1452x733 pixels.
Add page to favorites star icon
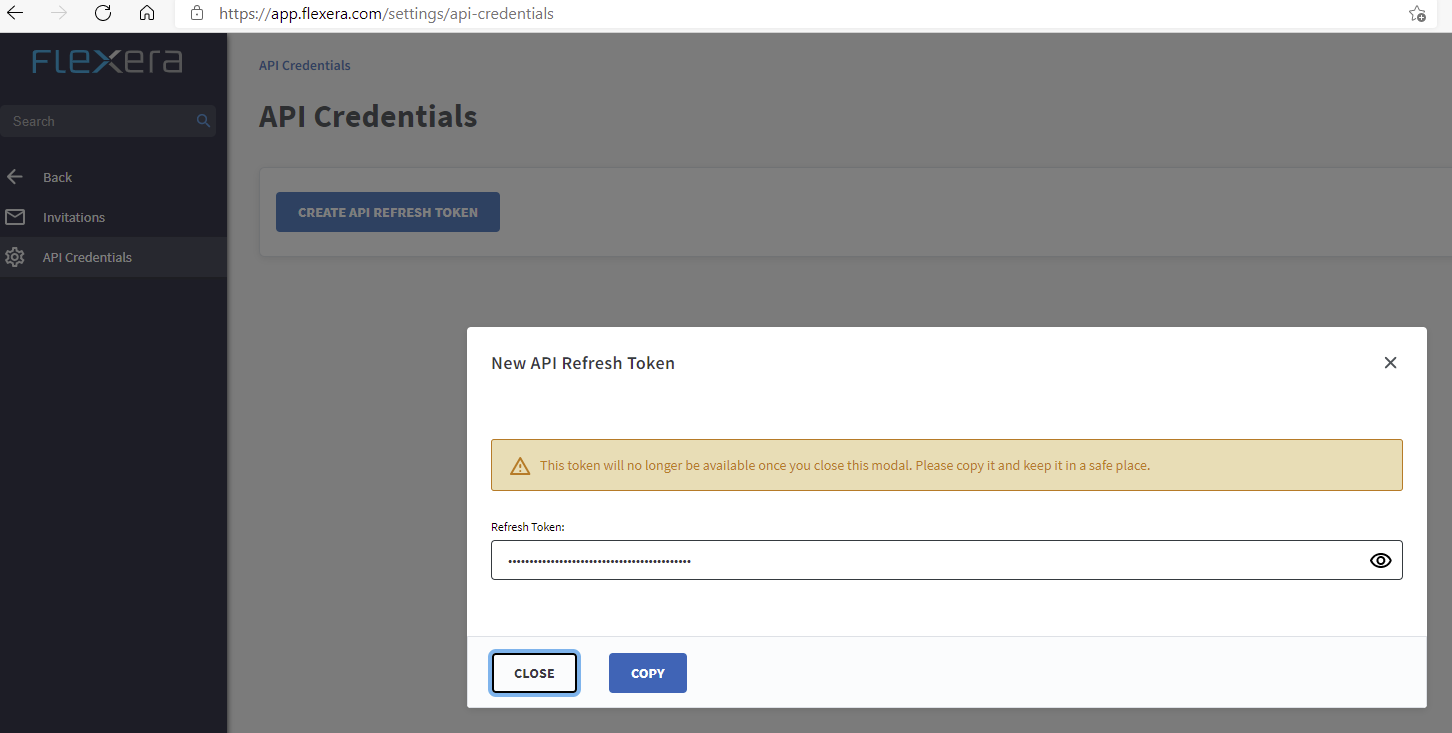pos(1417,14)
